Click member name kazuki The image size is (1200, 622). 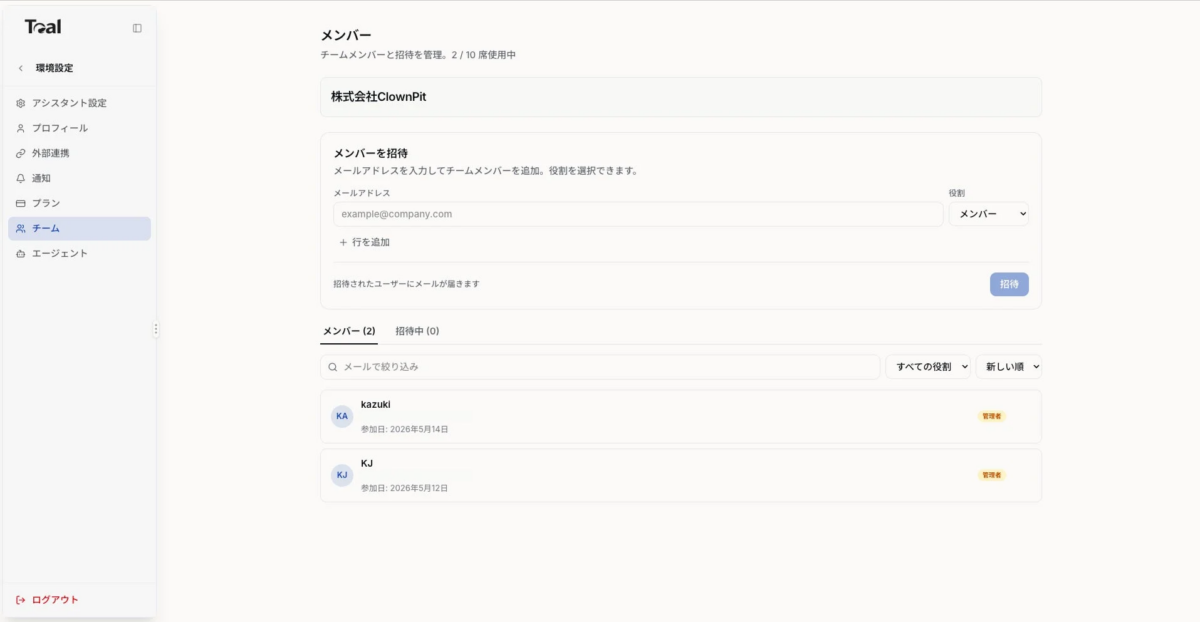point(376,404)
